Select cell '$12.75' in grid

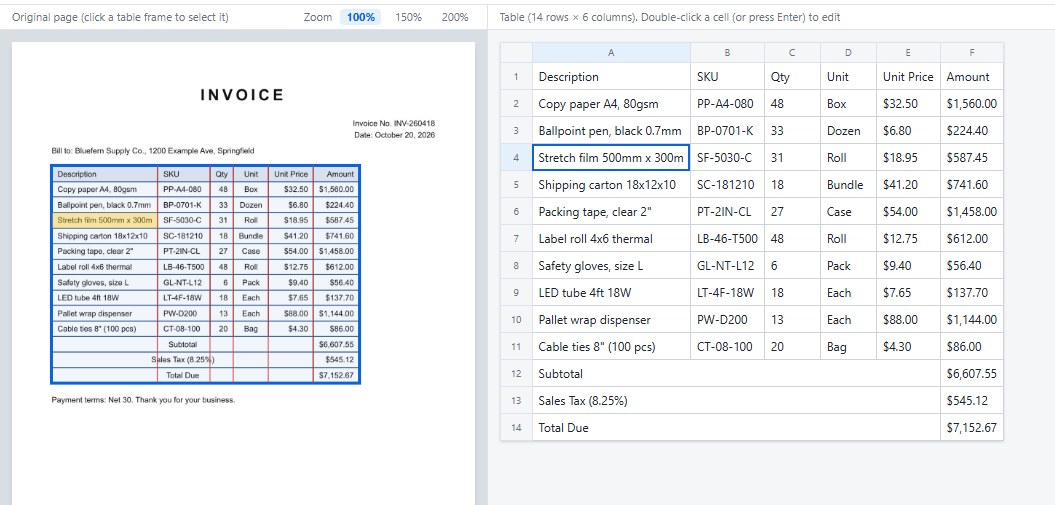click(908, 239)
